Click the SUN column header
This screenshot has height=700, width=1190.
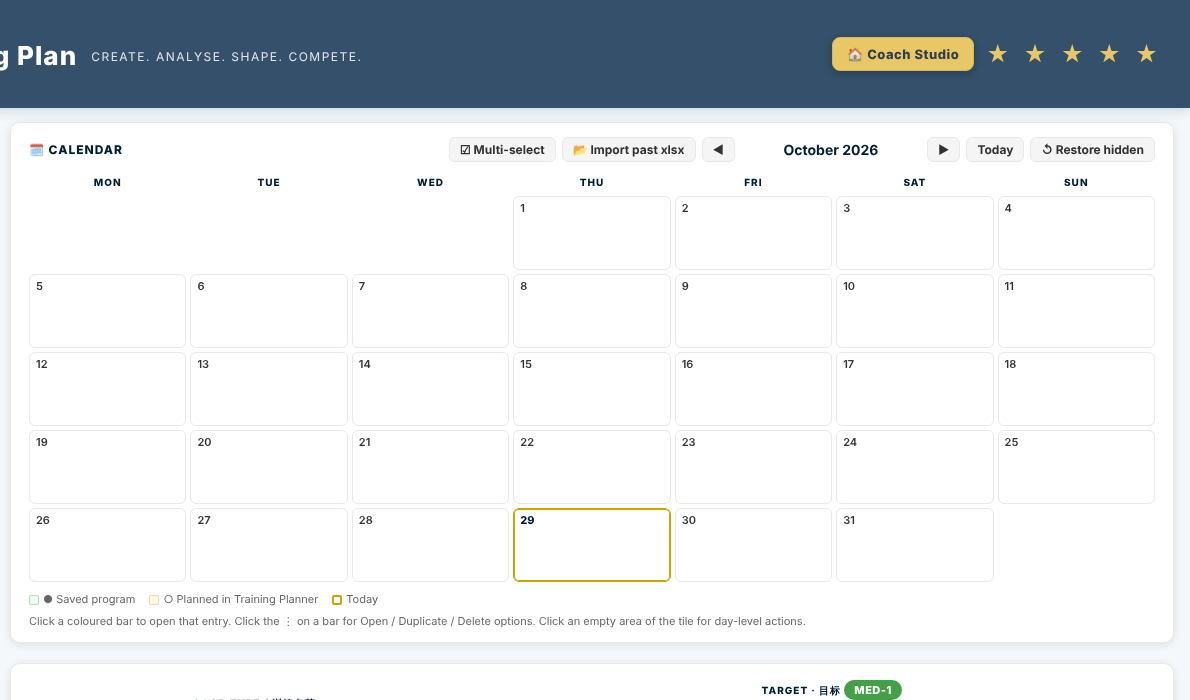coord(1076,182)
